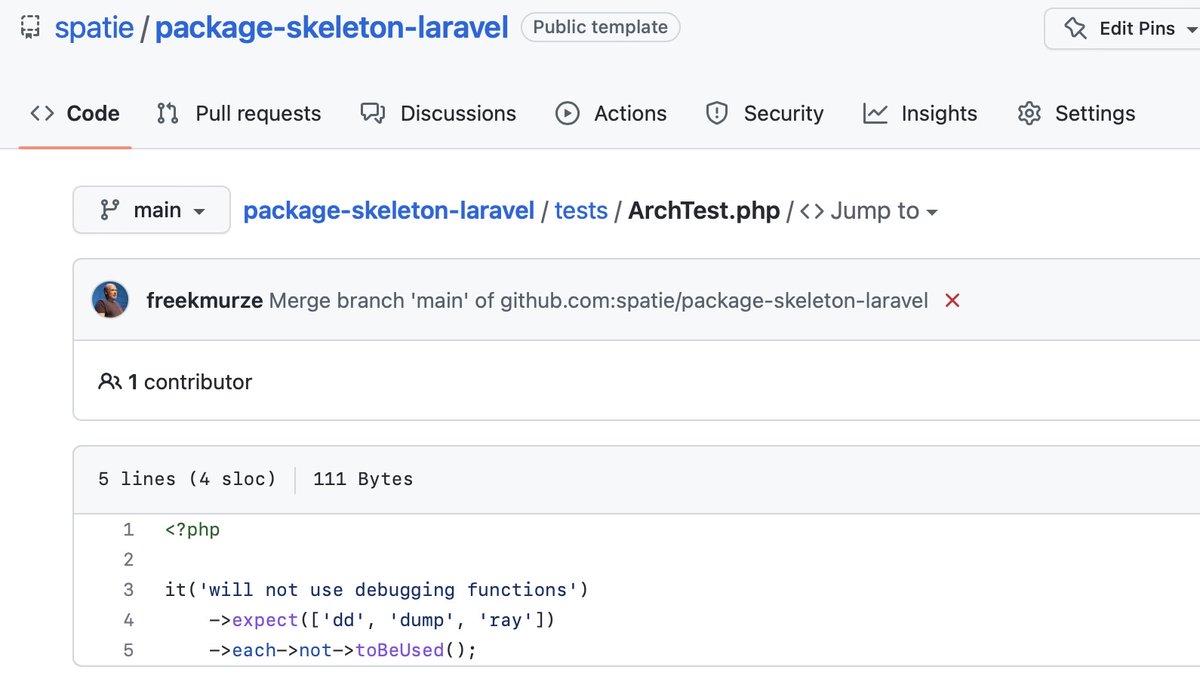This screenshot has height=688, width=1200.
Task: Click the 1 contributor text
Action: [x=190, y=381]
